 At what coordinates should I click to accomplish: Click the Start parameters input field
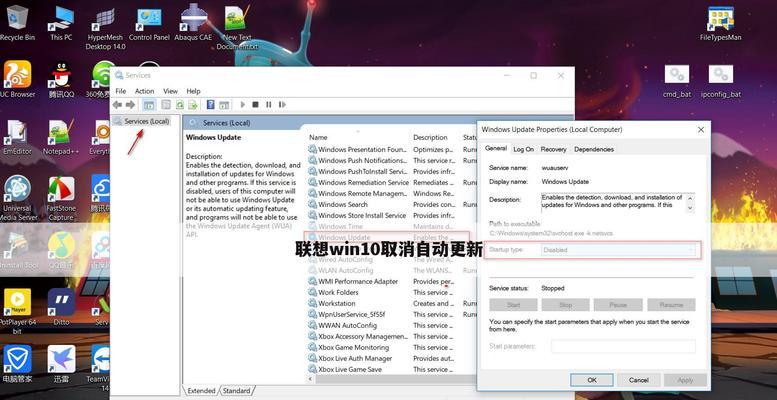pyautogui.click(x=623, y=346)
